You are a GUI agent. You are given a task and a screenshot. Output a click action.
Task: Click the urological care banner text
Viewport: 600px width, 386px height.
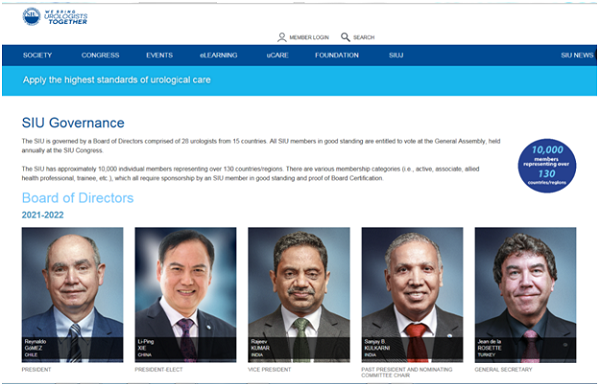pyautogui.click(x=117, y=80)
